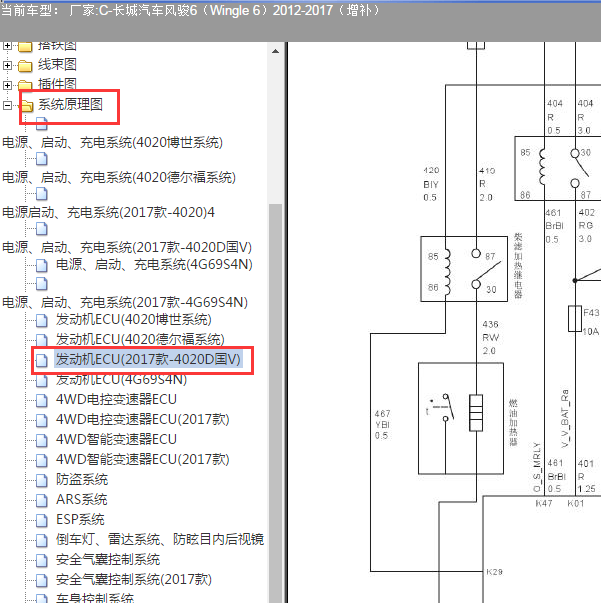Image resolution: width=601 pixels, height=603 pixels.
Task: Open 电源、启动、充电系统(2017款-4020D国V)
Action: tap(127, 247)
